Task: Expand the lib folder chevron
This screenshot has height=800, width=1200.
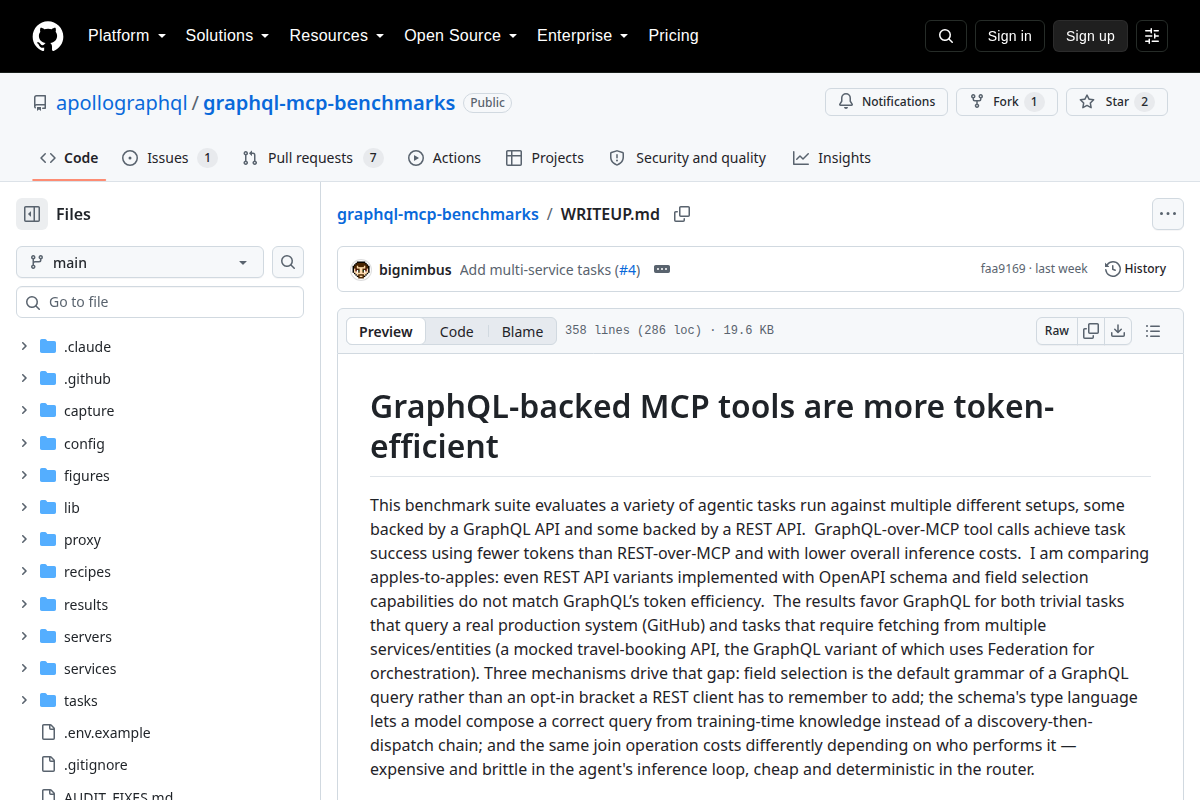Action: point(24,508)
